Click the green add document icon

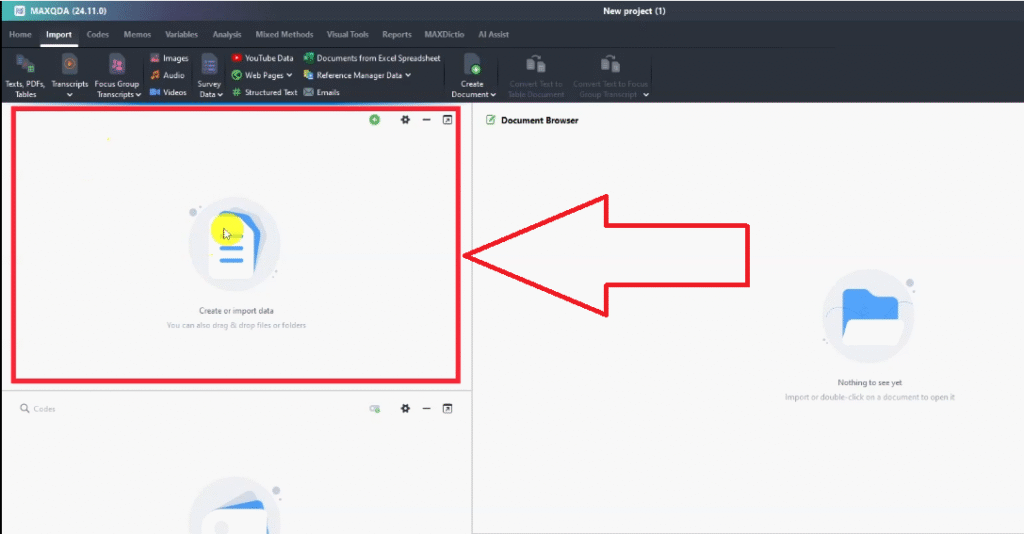point(374,120)
